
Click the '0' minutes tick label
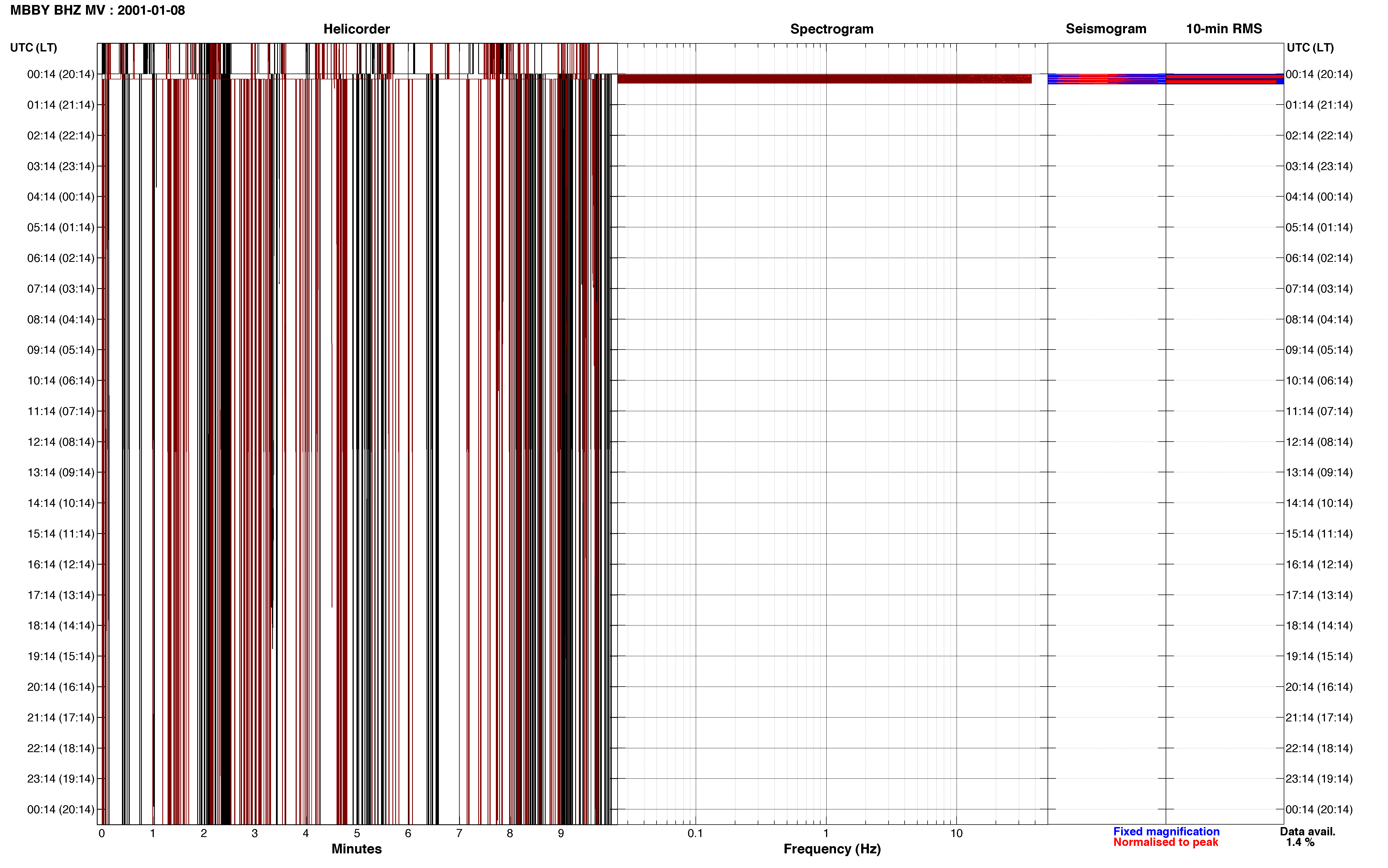(101, 833)
